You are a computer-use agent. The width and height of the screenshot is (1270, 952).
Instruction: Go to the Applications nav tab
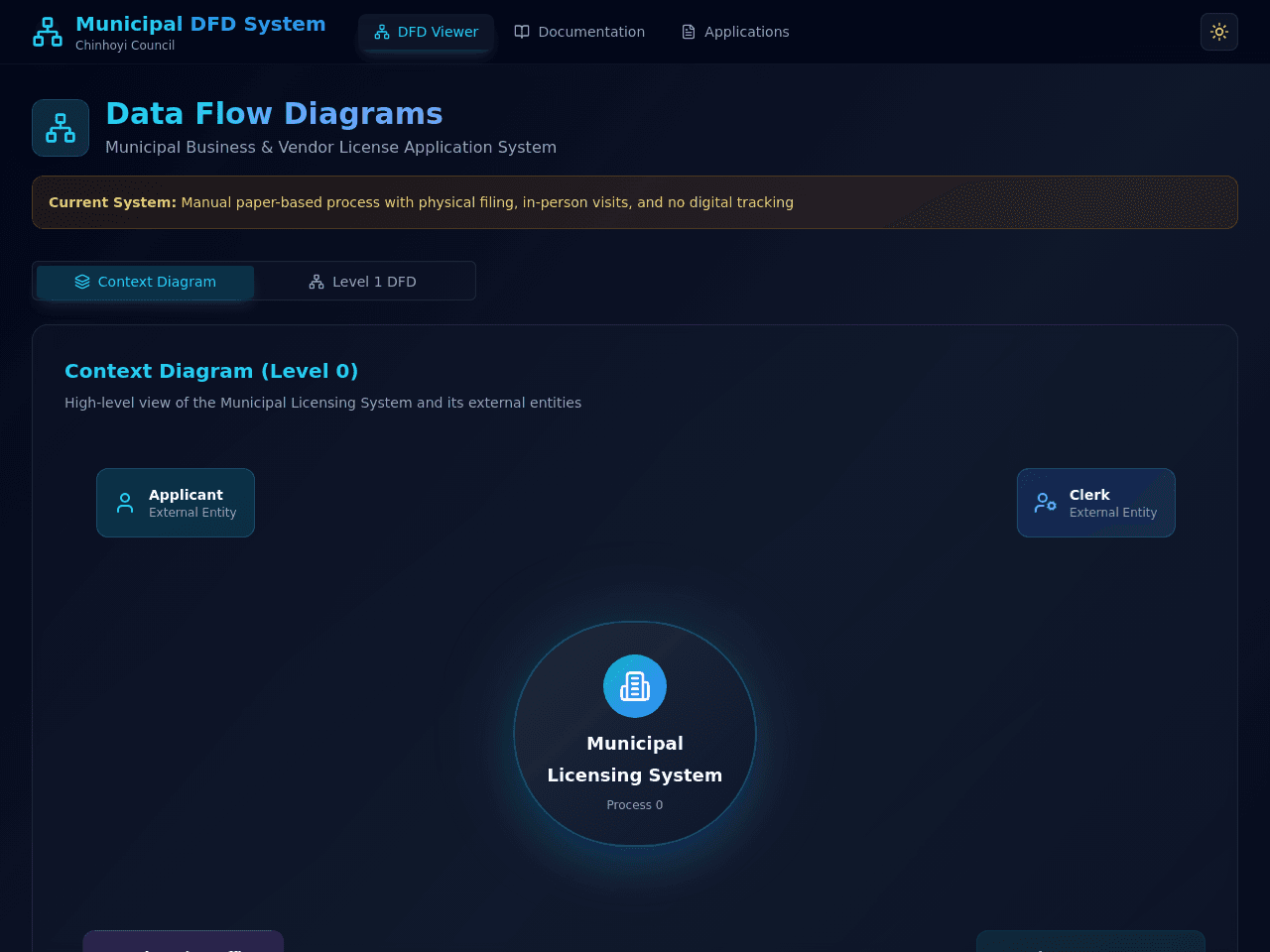point(735,32)
